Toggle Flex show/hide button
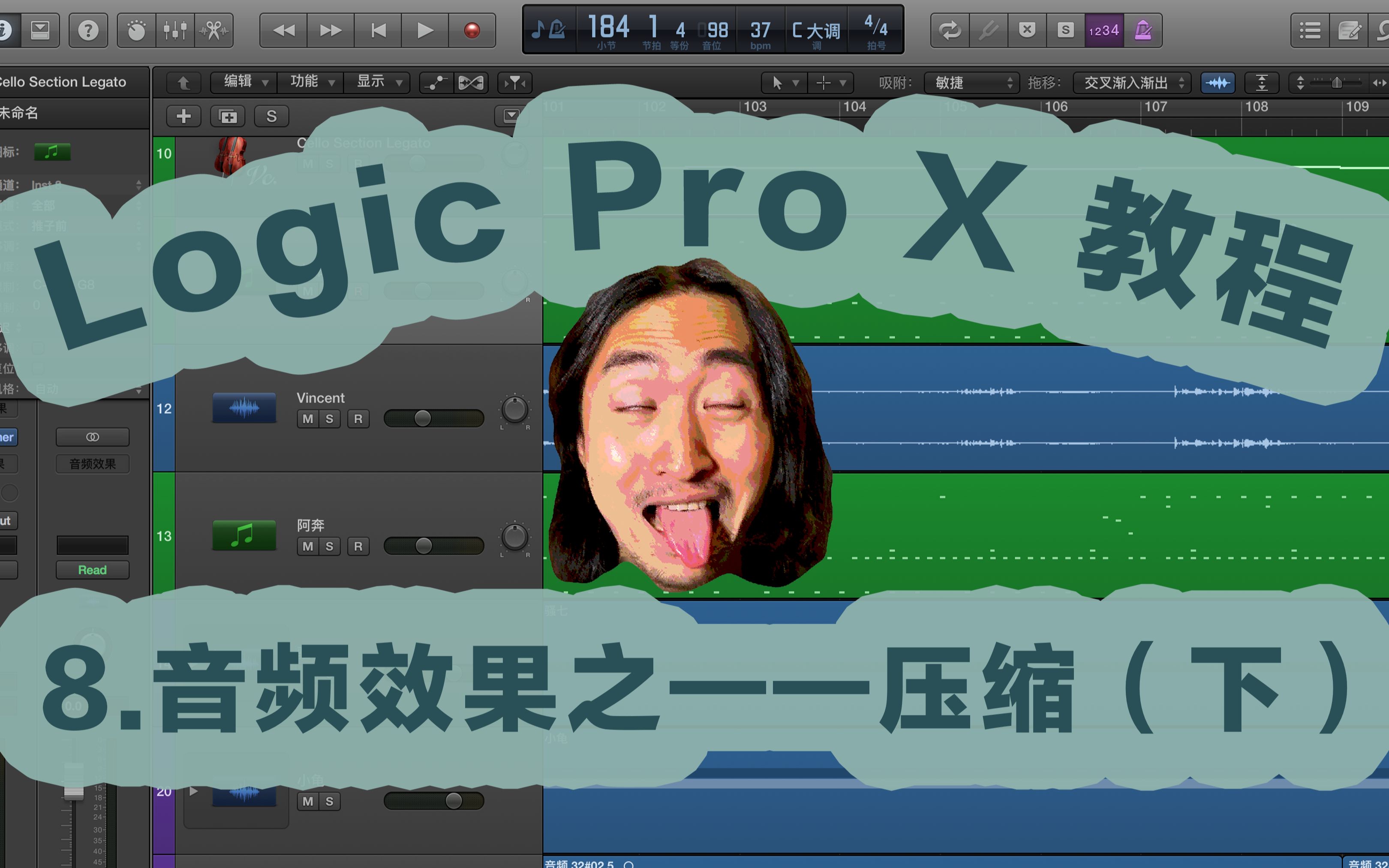Screen dimensions: 1389x868 pos(471,83)
